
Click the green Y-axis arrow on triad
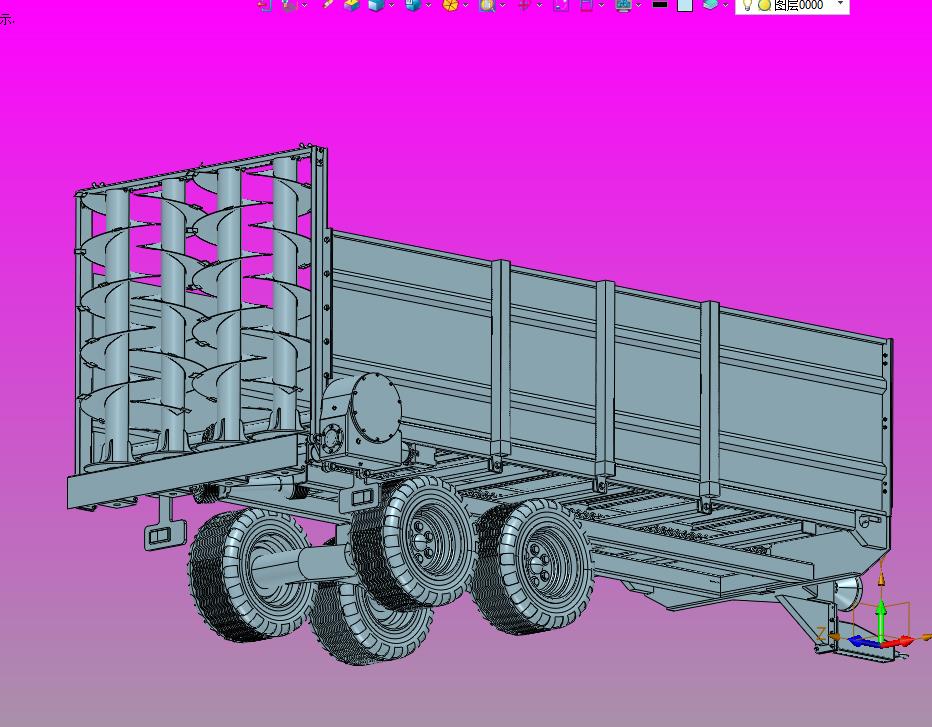(881, 619)
